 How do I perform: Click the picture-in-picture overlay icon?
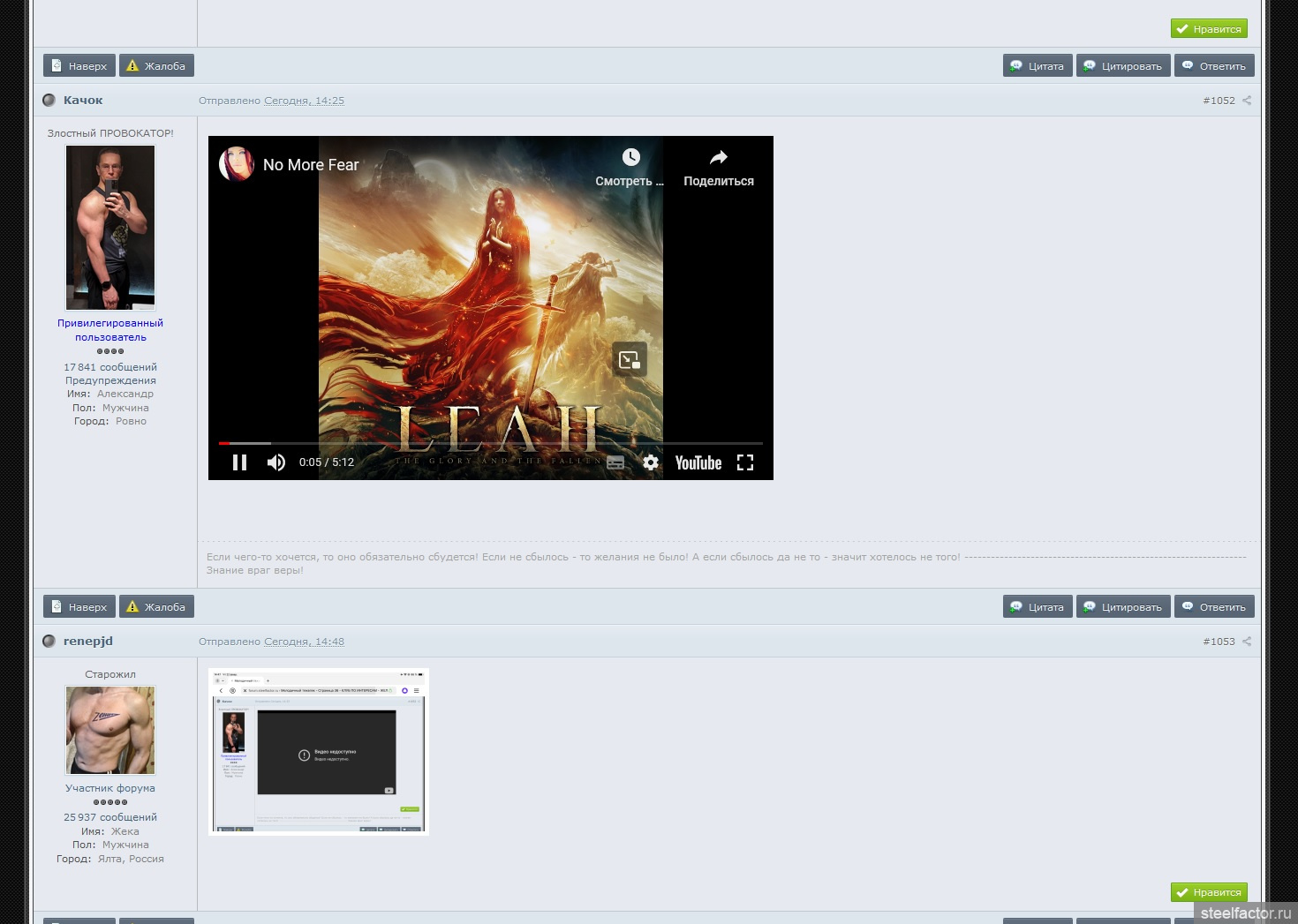pos(630,359)
